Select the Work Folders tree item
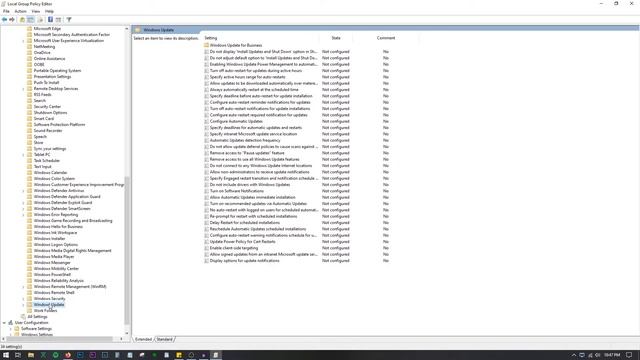Viewport: 640px width, 360px height. click(x=45, y=311)
